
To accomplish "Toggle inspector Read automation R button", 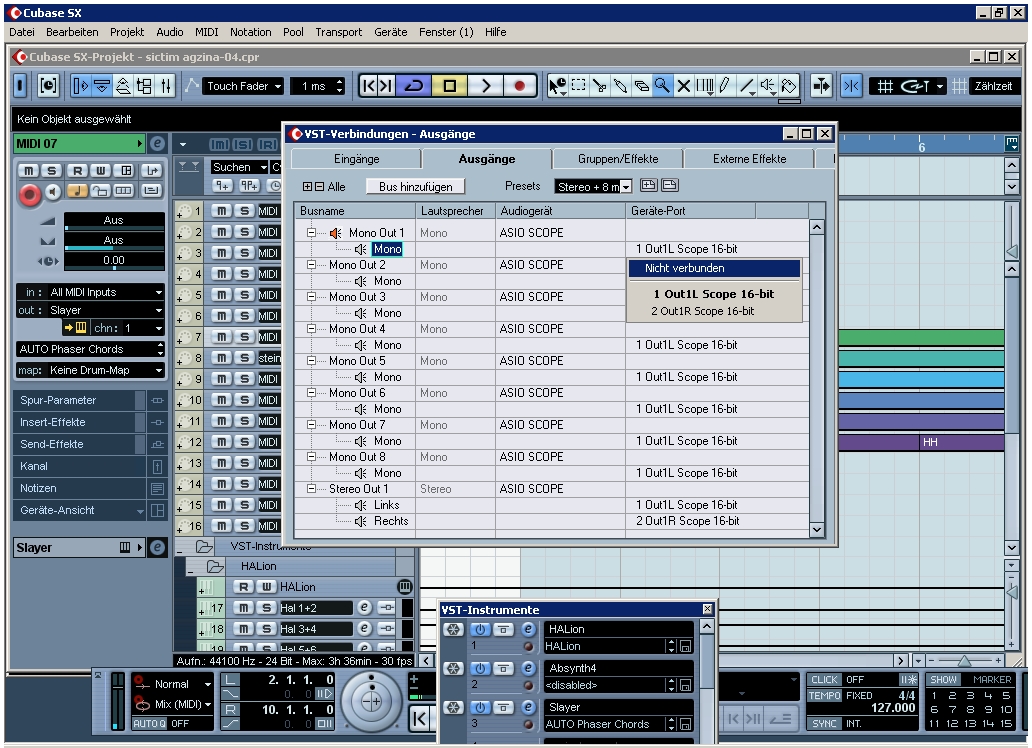I will [77, 171].
